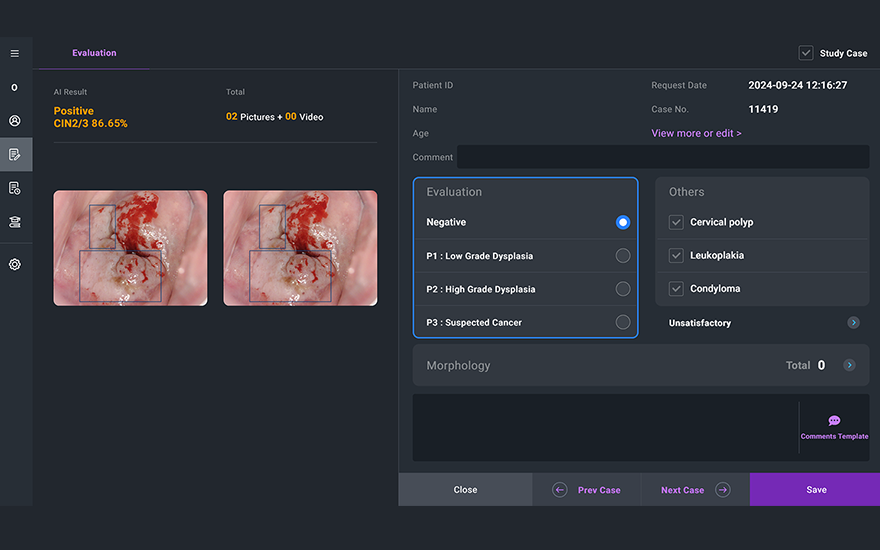Uncheck the Cervical polyp checkbox
The image size is (880, 550).
point(676,222)
